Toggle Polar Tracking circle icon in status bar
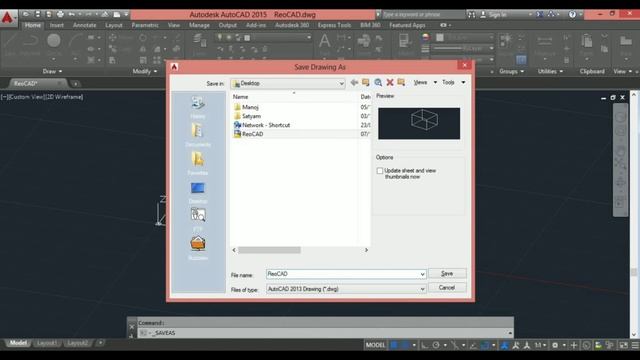This screenshot has width=640, height=360. pos(436,345)
